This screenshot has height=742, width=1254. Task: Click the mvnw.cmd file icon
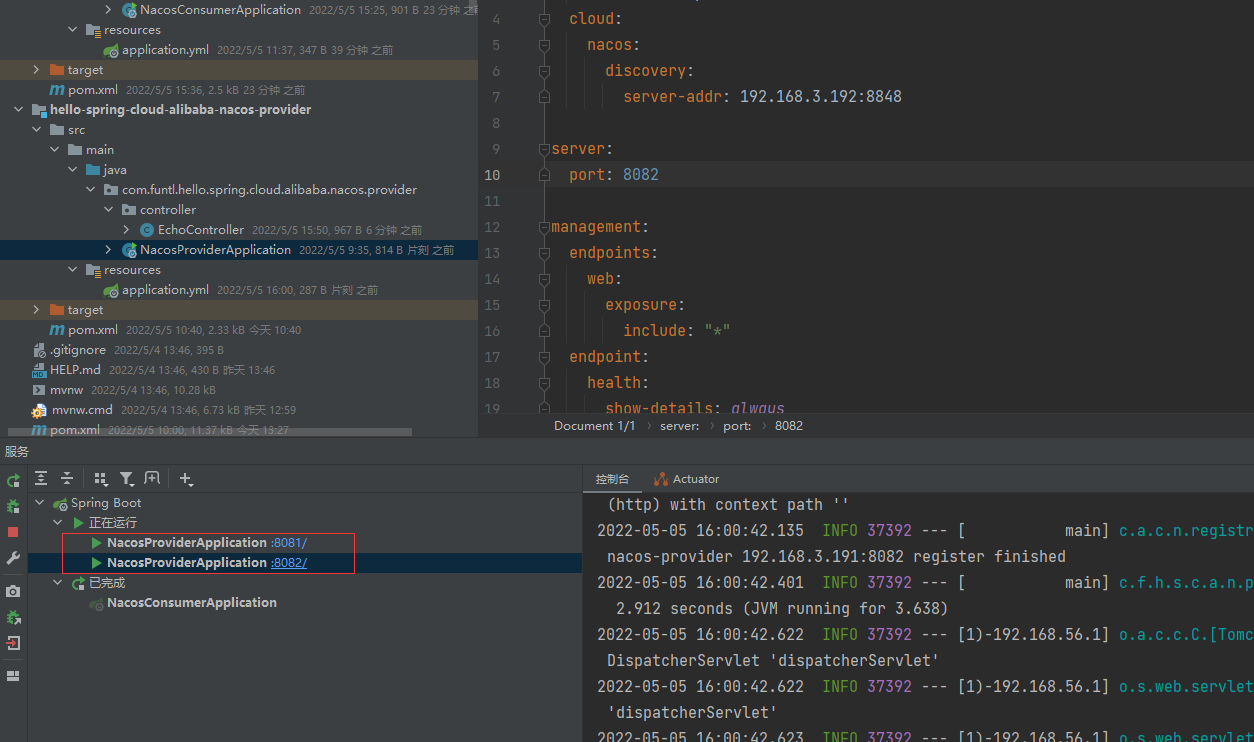point(39,410)
